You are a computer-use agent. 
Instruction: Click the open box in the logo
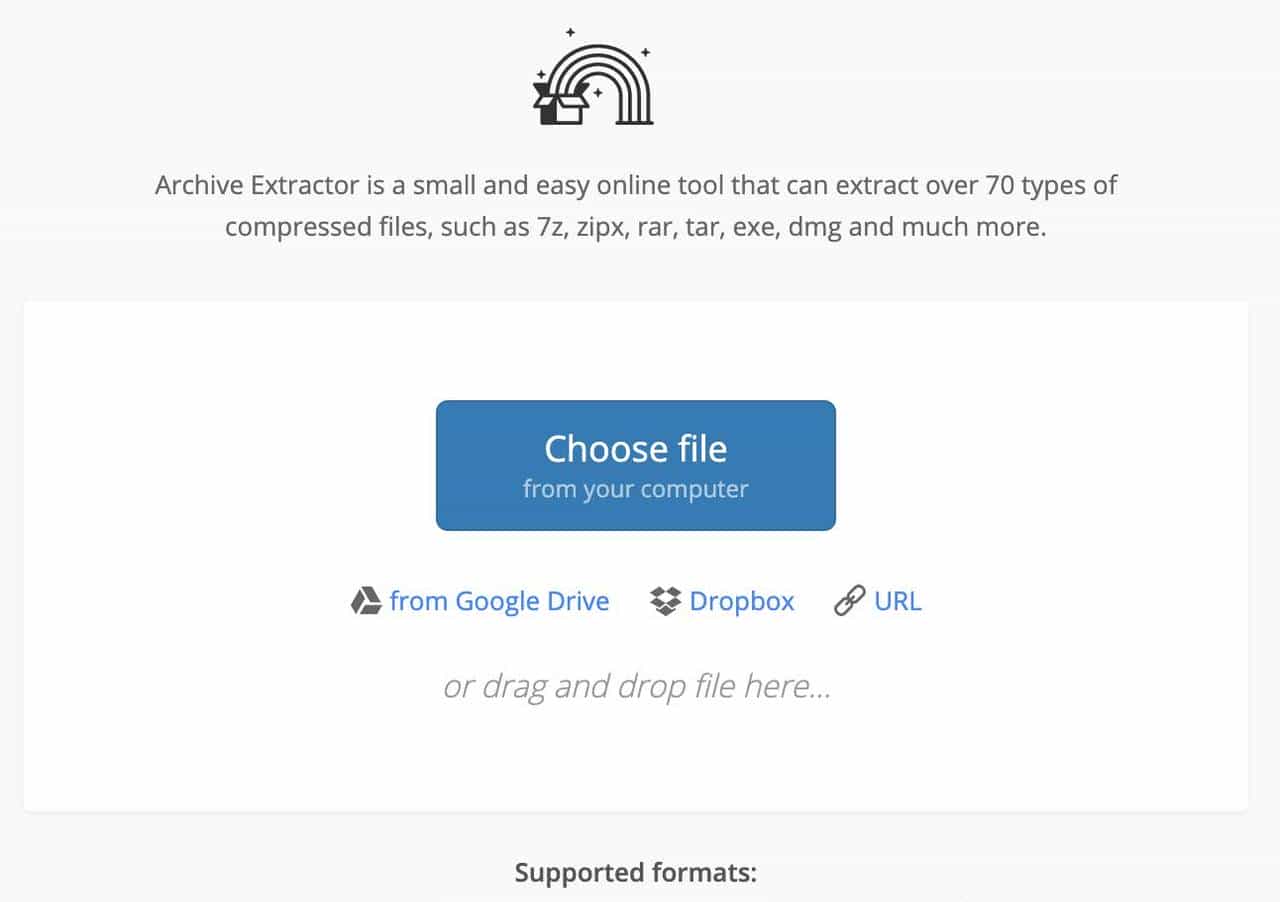(x=560, y=104)
